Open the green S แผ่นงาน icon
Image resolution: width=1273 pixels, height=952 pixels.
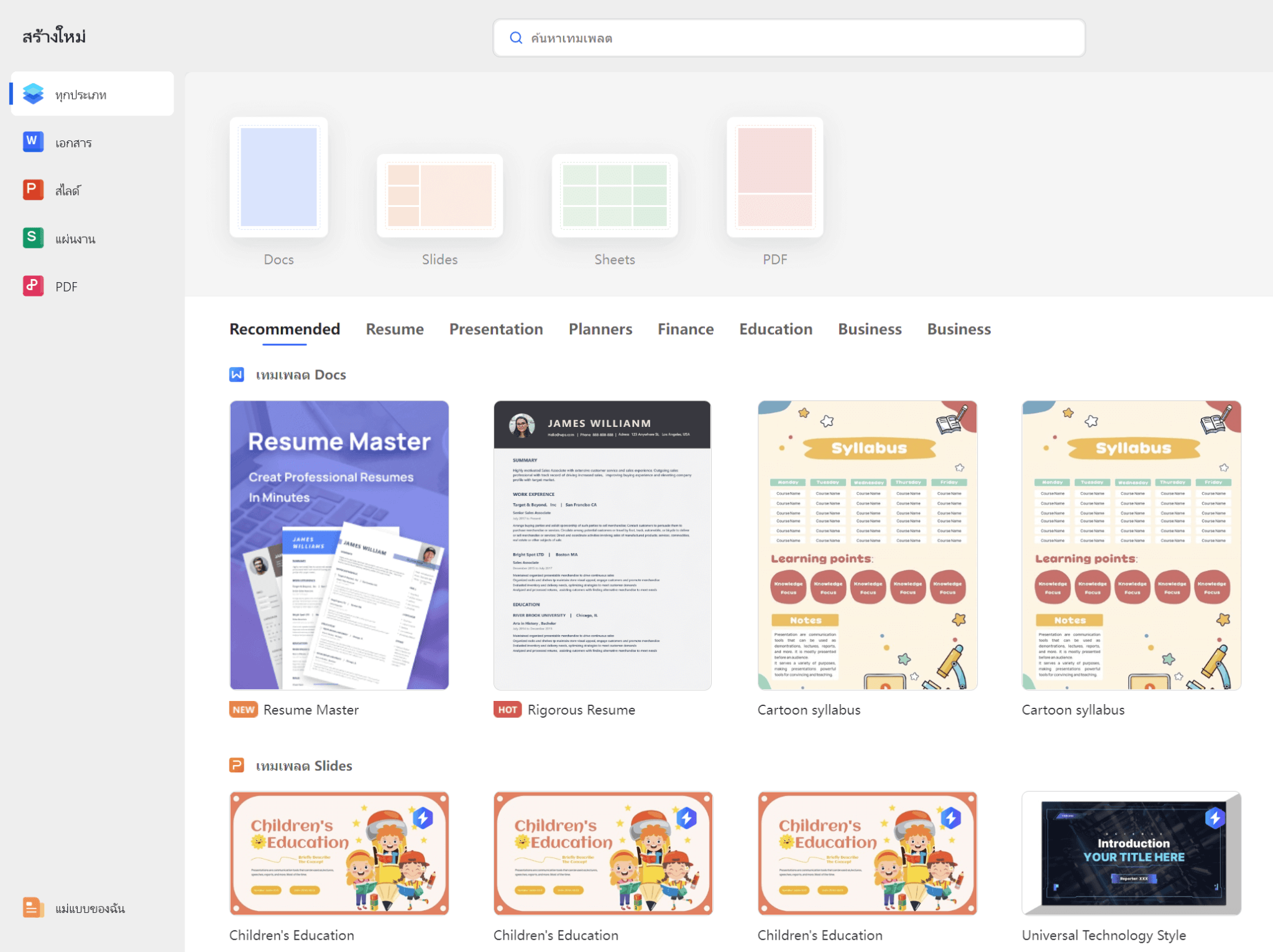(x=33, y=238)
